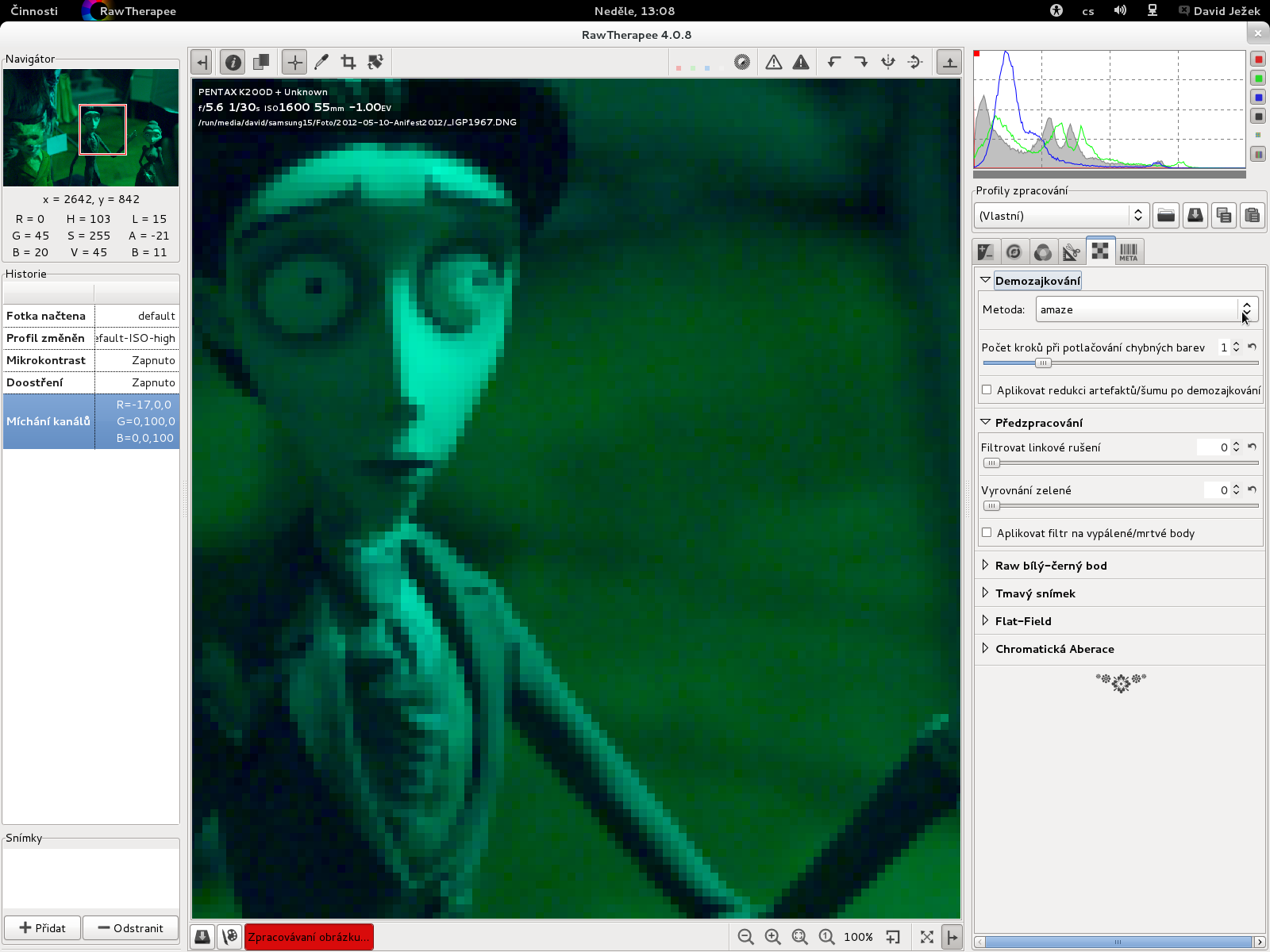Image resolution: width=1270 pixels, height=952 pixels.
Task: Set zoom to 1:1
Action: tap(826, 937)
